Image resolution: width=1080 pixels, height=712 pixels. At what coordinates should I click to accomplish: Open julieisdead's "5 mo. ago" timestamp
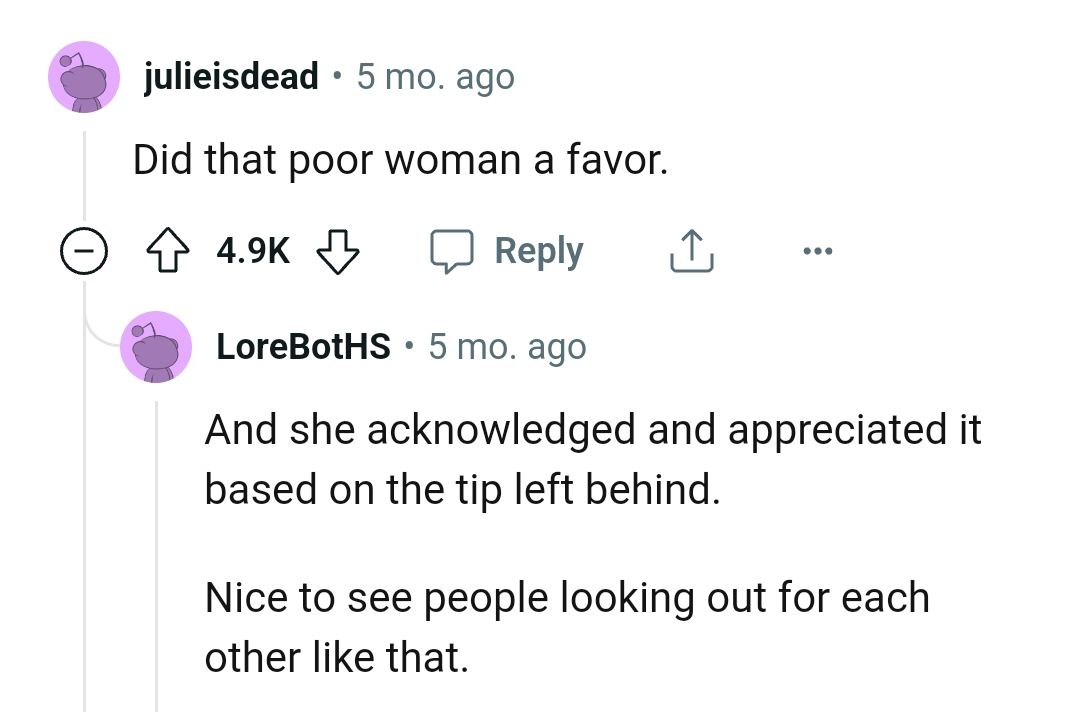click(435, 76)
